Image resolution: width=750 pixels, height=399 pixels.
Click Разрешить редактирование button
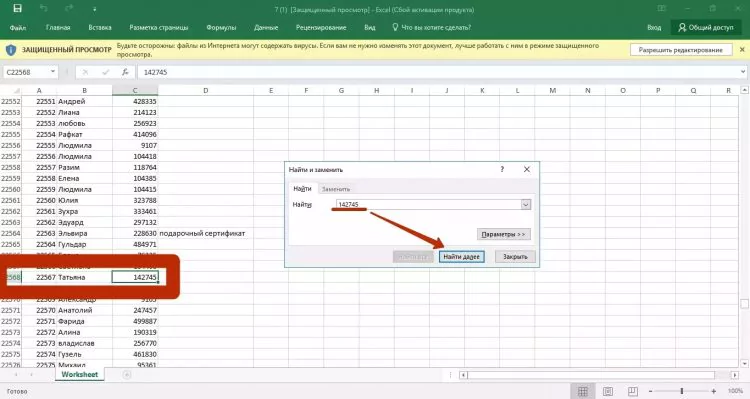(x=681, y=50)
